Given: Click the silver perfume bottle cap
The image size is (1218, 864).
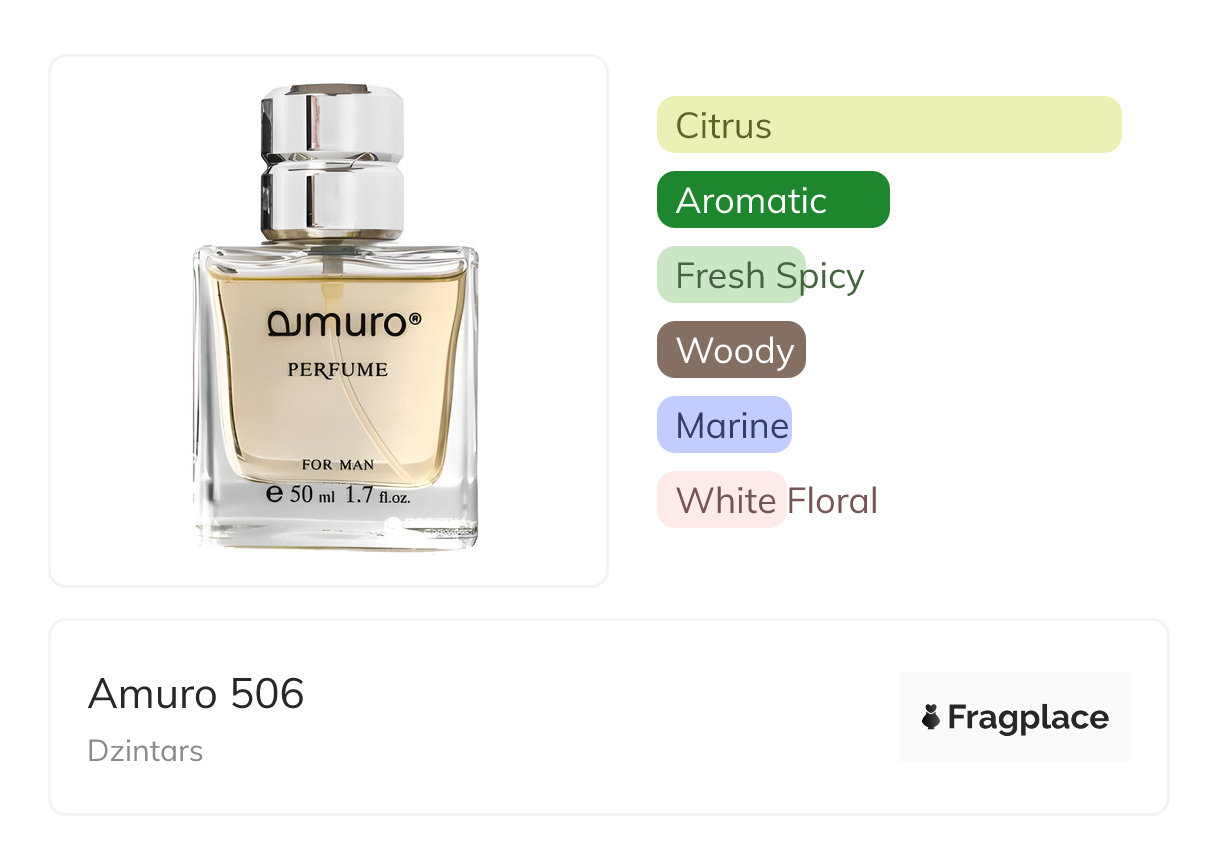Looking at the screenshot, I should point(332,160).
